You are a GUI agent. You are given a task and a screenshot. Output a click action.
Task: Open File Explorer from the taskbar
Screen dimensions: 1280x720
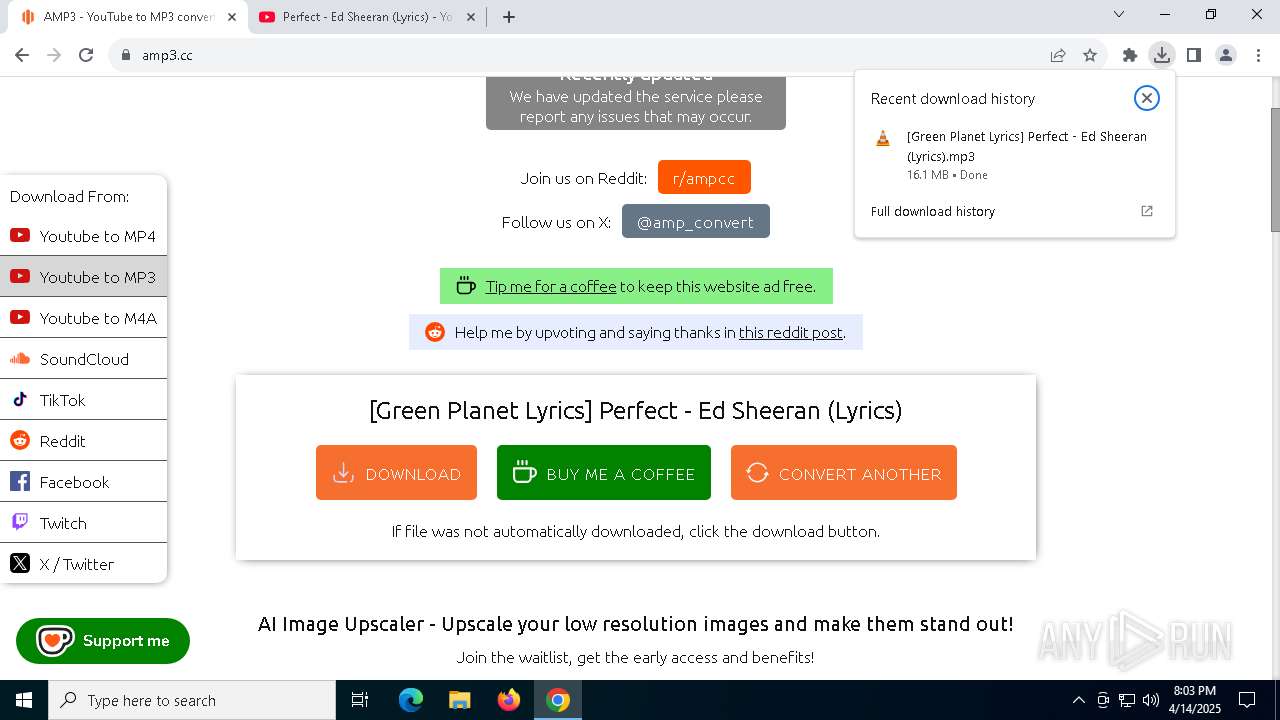point(459,700)
